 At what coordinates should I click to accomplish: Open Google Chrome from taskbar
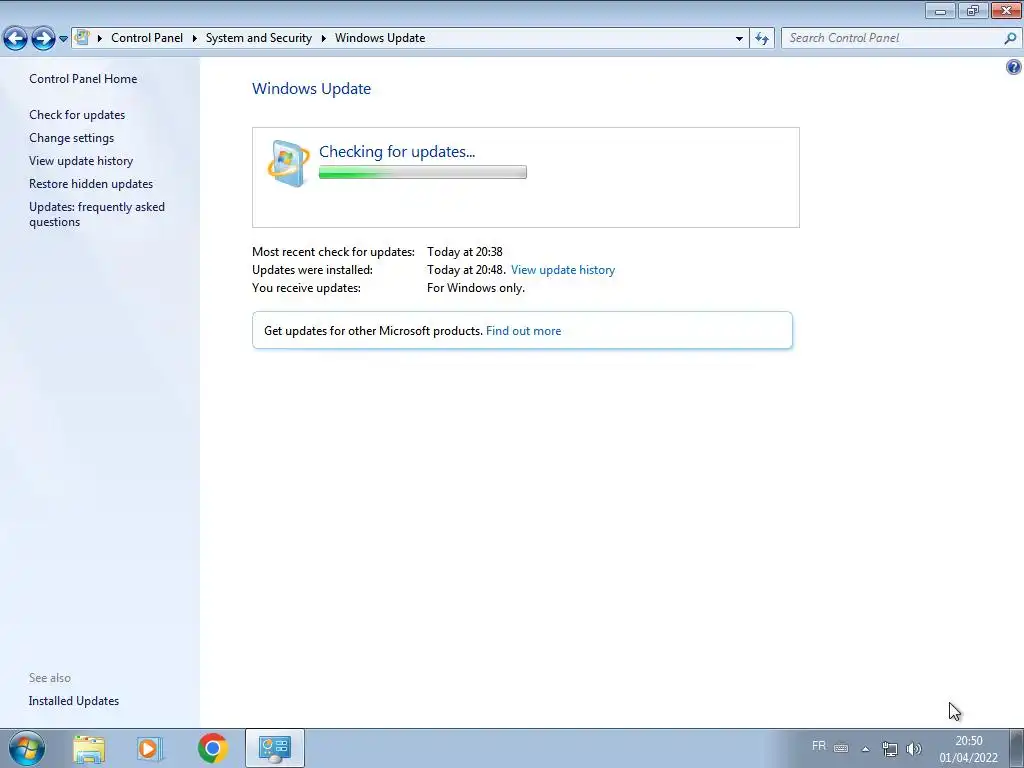pyautogui.click(x=212, y=748)
